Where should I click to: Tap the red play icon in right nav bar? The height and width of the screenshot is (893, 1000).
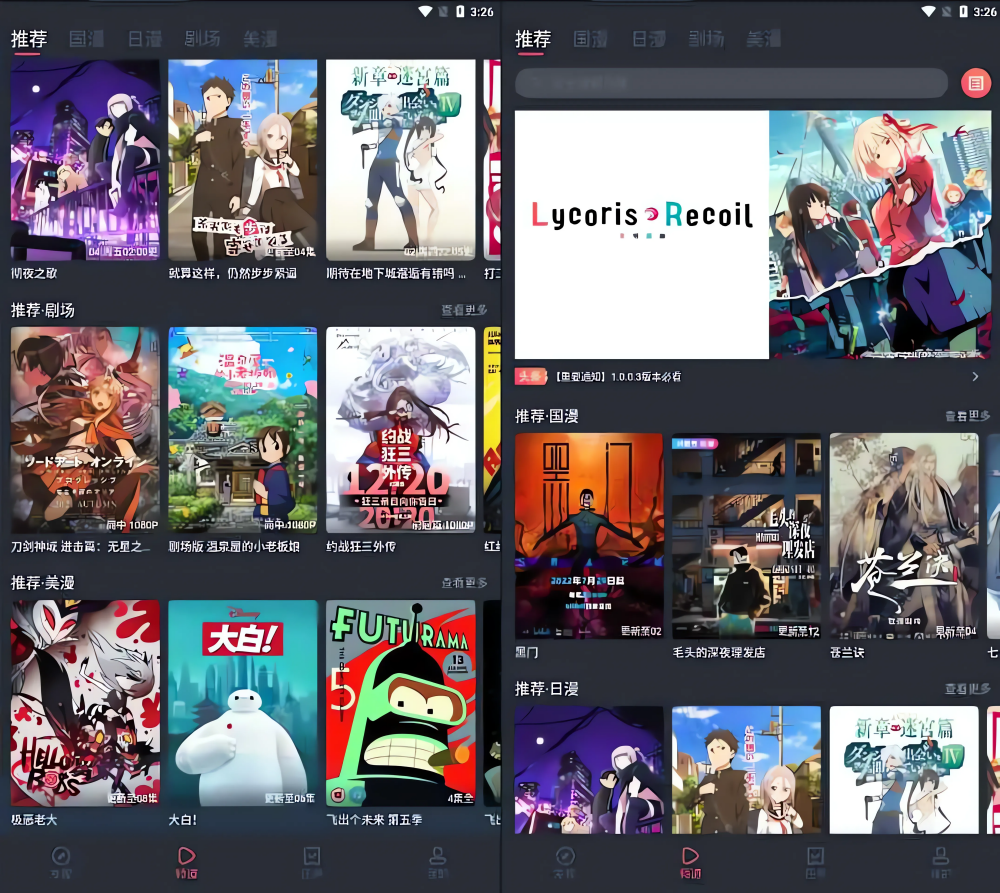pyautogui.click(x=690, y=856)
